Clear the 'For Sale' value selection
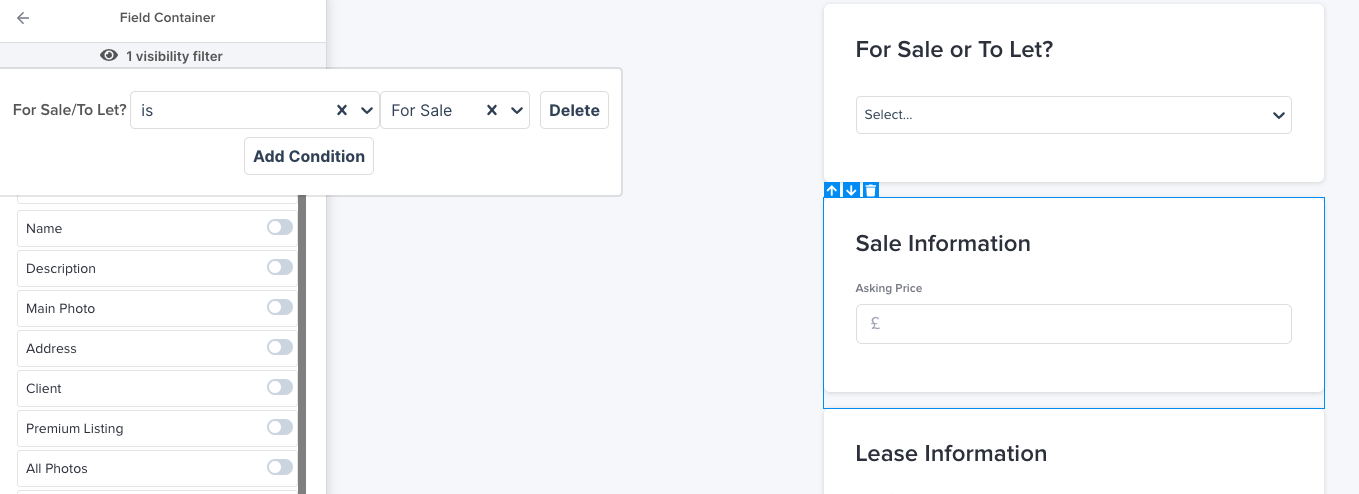 pyautogui.click(x=492, y=110)
